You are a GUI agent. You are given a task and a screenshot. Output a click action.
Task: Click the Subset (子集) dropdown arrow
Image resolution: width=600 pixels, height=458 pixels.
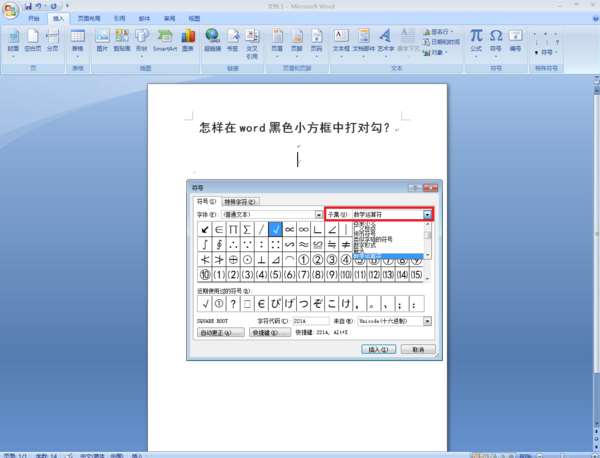pyautogui.click(x=427, y=215)
